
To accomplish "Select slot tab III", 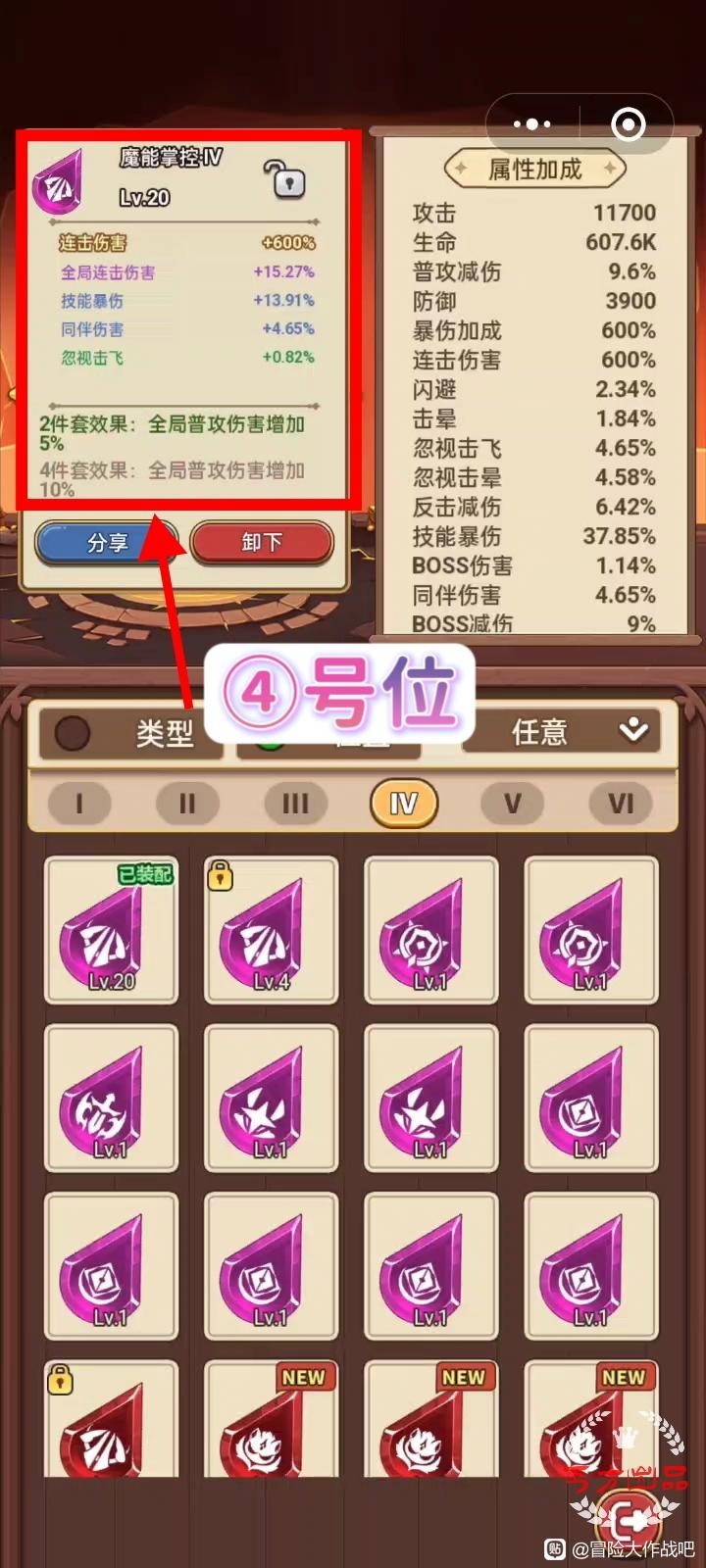I will coord(295,804).
